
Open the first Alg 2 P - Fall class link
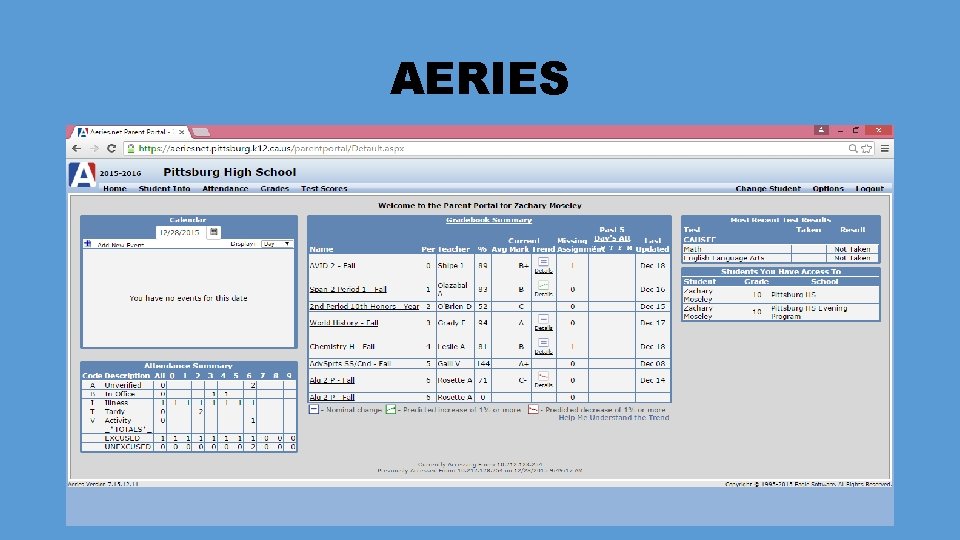coord(332,380)
